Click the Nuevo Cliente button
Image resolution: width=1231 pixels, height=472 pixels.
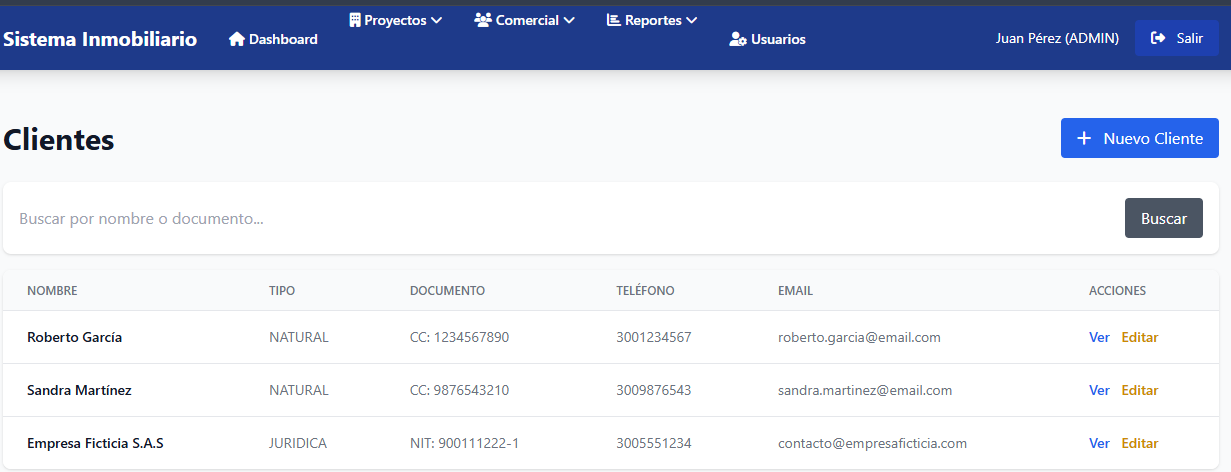[x=1140, y=138]
